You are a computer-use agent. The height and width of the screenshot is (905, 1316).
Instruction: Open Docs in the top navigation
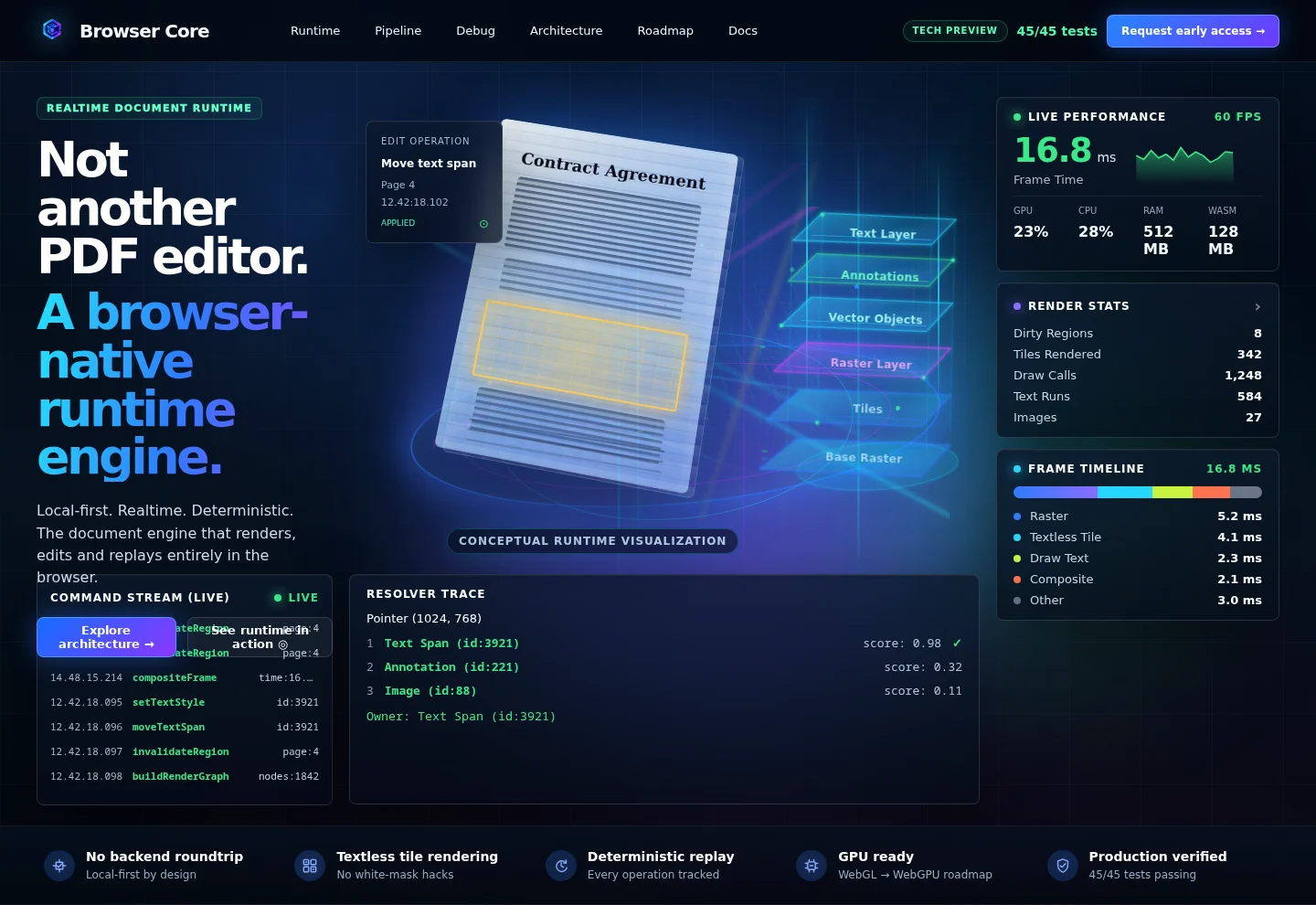743,31
